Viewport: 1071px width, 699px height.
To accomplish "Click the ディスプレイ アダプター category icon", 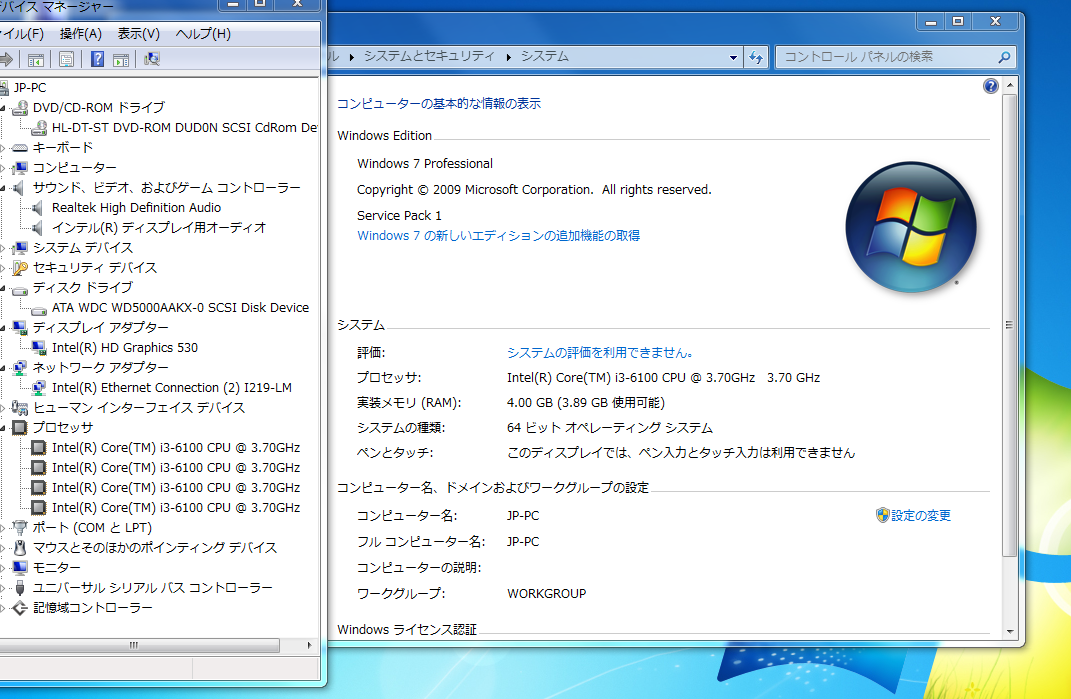I will point(20,328).
